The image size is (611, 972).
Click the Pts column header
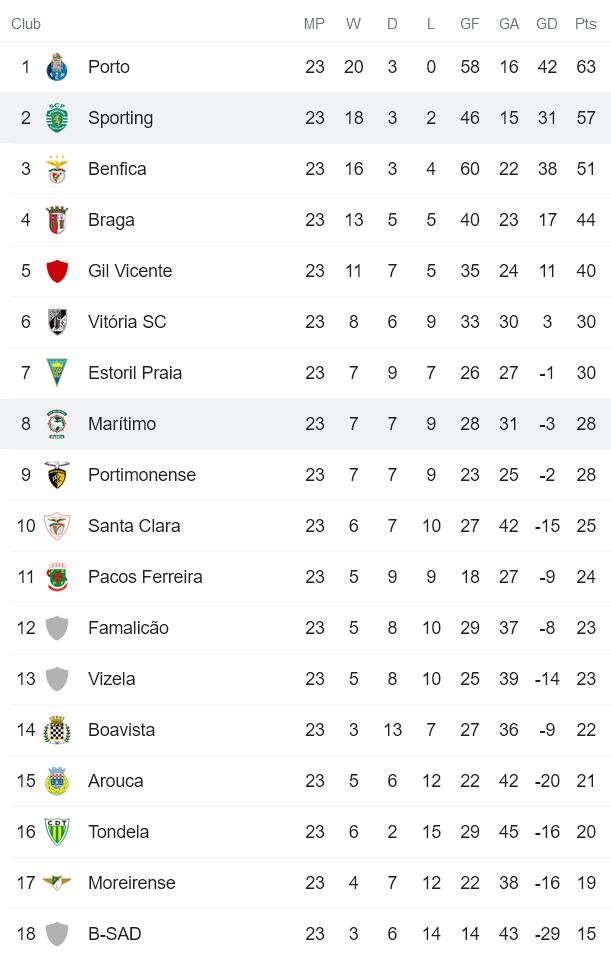tap(585, 24)
